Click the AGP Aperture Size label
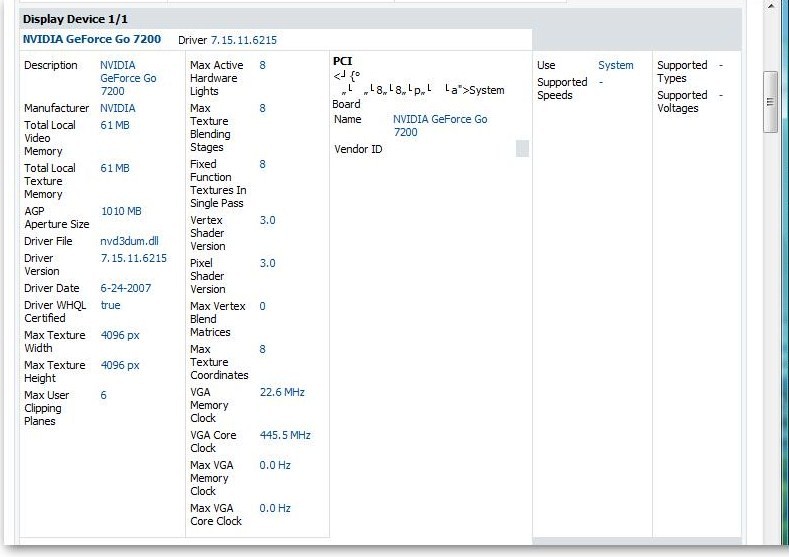Screen dimensions: 789x557 (x=57, y=218)
